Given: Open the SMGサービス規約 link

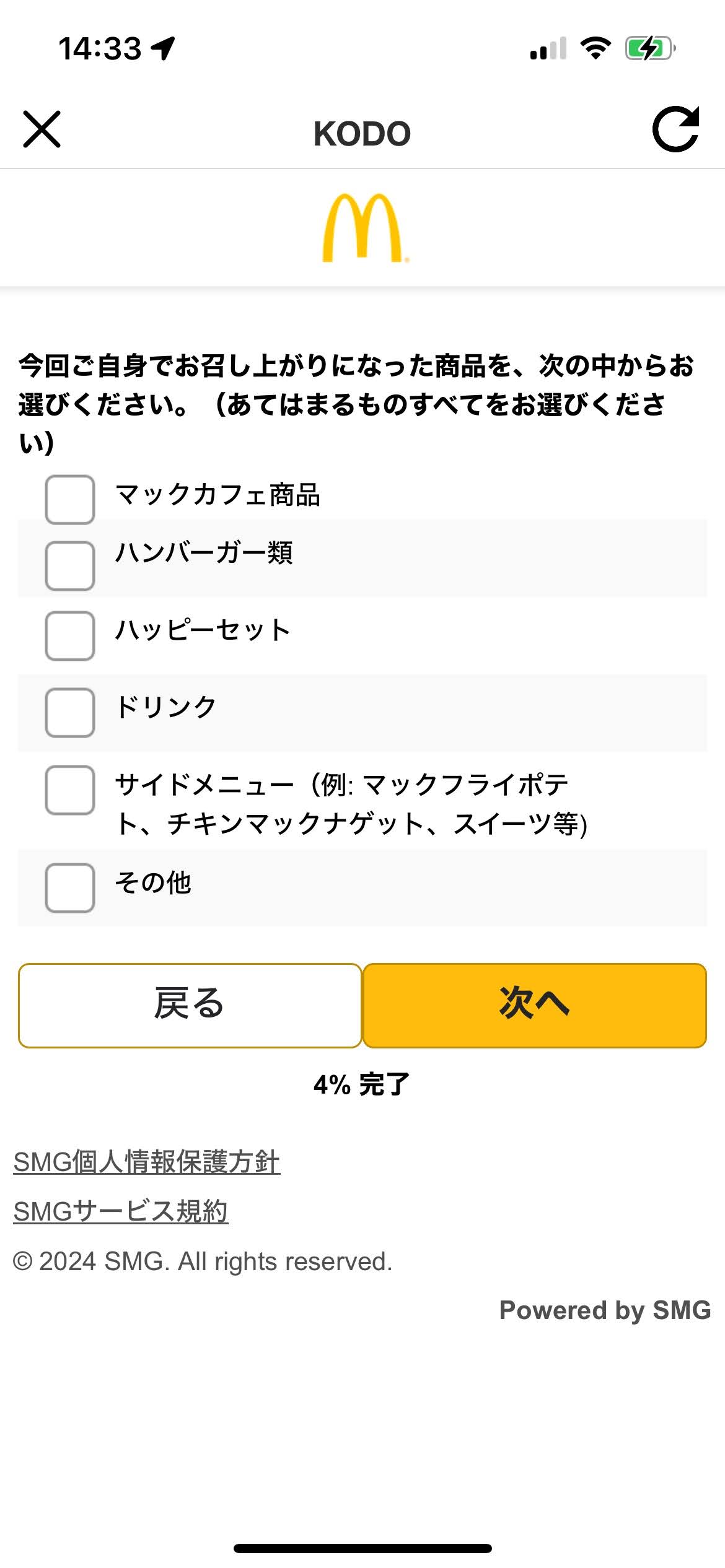Looking at the screenshot, I should coord(121,1211).
